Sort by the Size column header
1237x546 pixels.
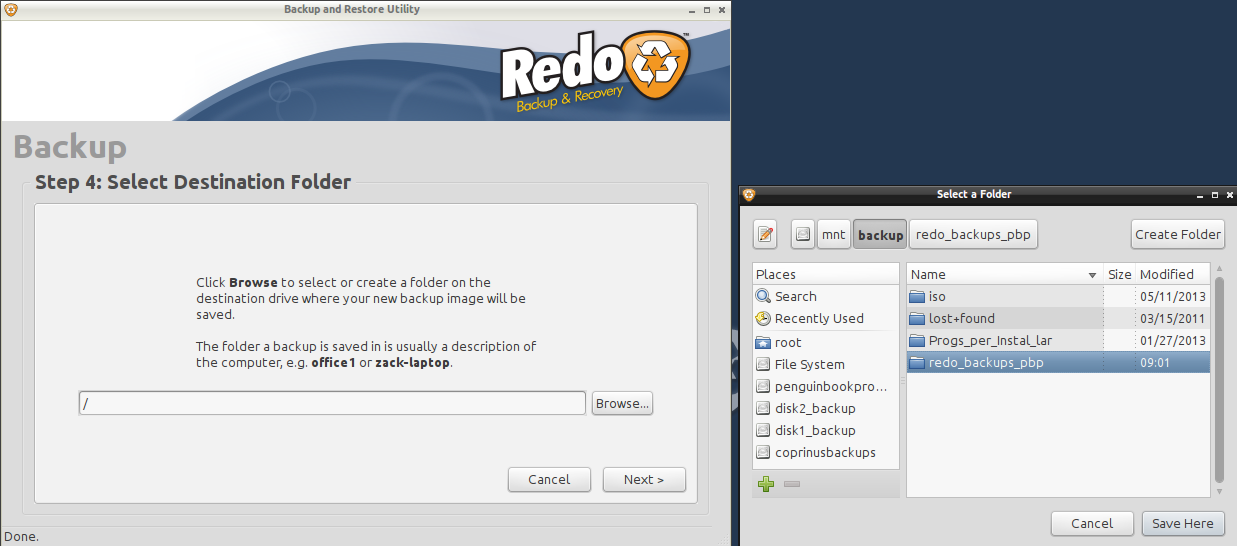coord(1119,274)
